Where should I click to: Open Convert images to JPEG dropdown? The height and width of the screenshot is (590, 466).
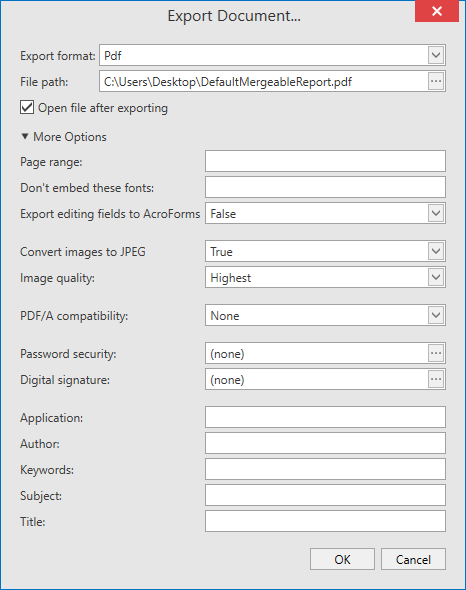point(436,251)
